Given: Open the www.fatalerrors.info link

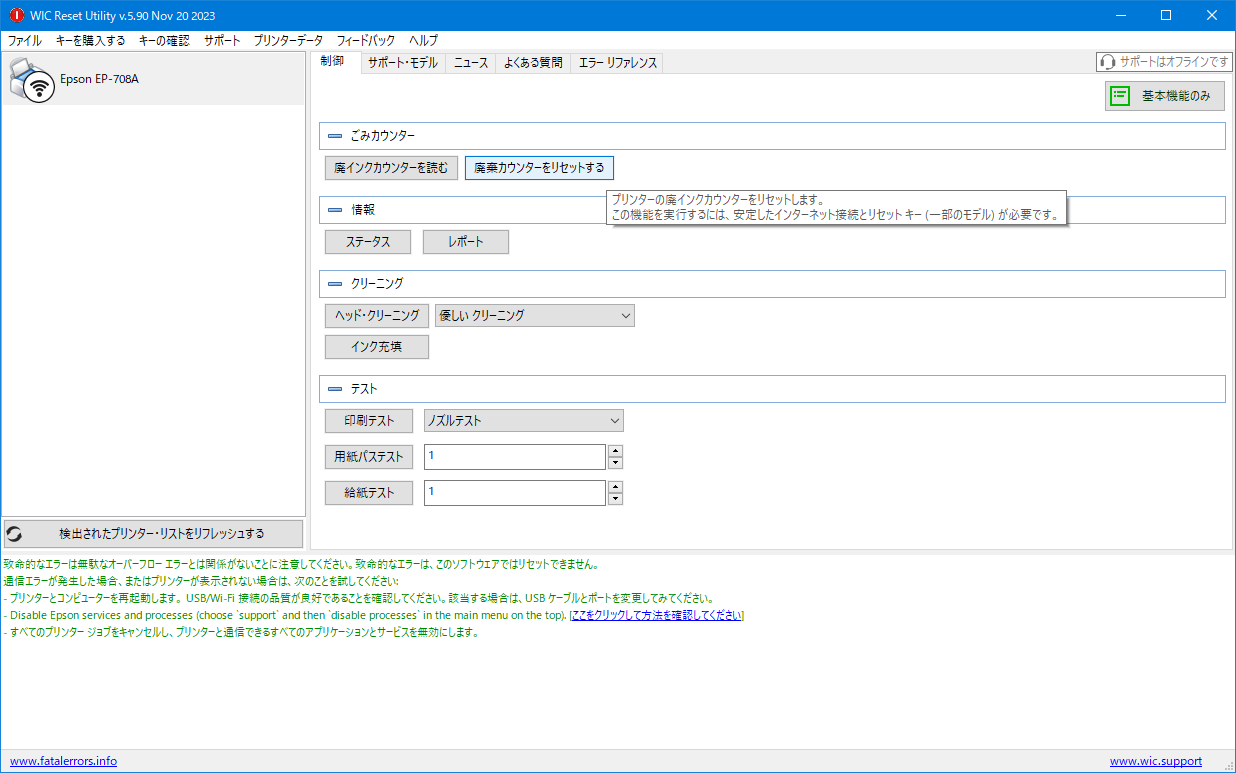Looking at the screenshot, I should (63, 761).
